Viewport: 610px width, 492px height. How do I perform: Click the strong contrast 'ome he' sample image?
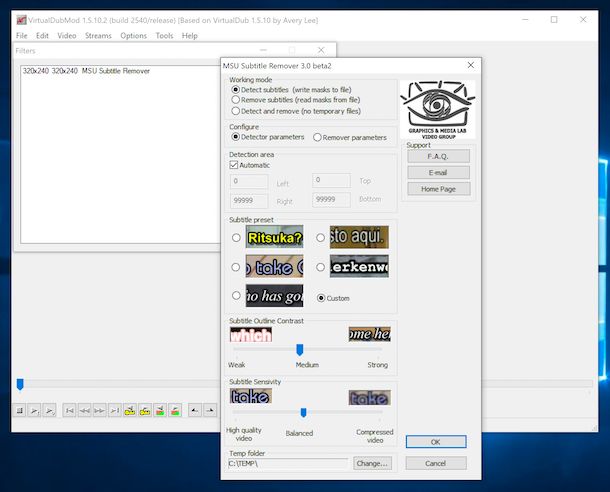370,334
